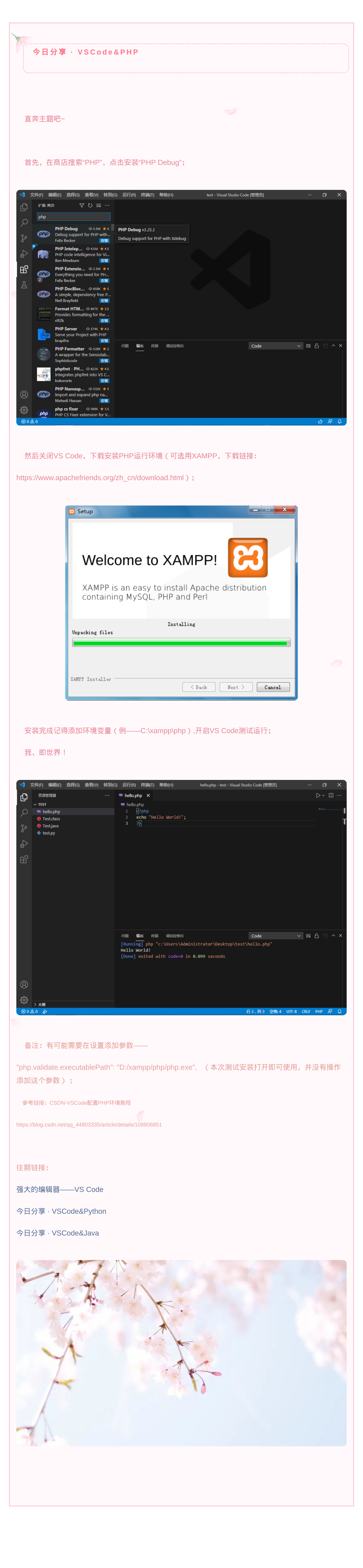Click UTF-8 encoding in the status bar
The height and width of the screenshot is (1568, 363).
(292, 1012)
